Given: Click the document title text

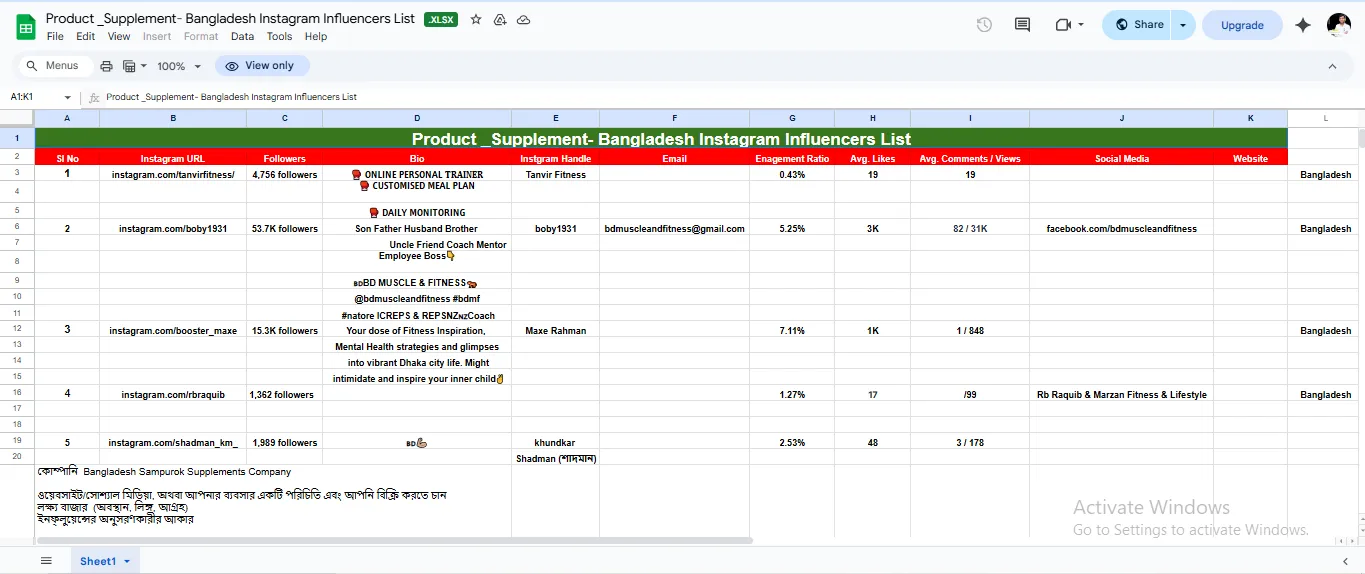Looking at the screenshot, I should pos(230,19).
